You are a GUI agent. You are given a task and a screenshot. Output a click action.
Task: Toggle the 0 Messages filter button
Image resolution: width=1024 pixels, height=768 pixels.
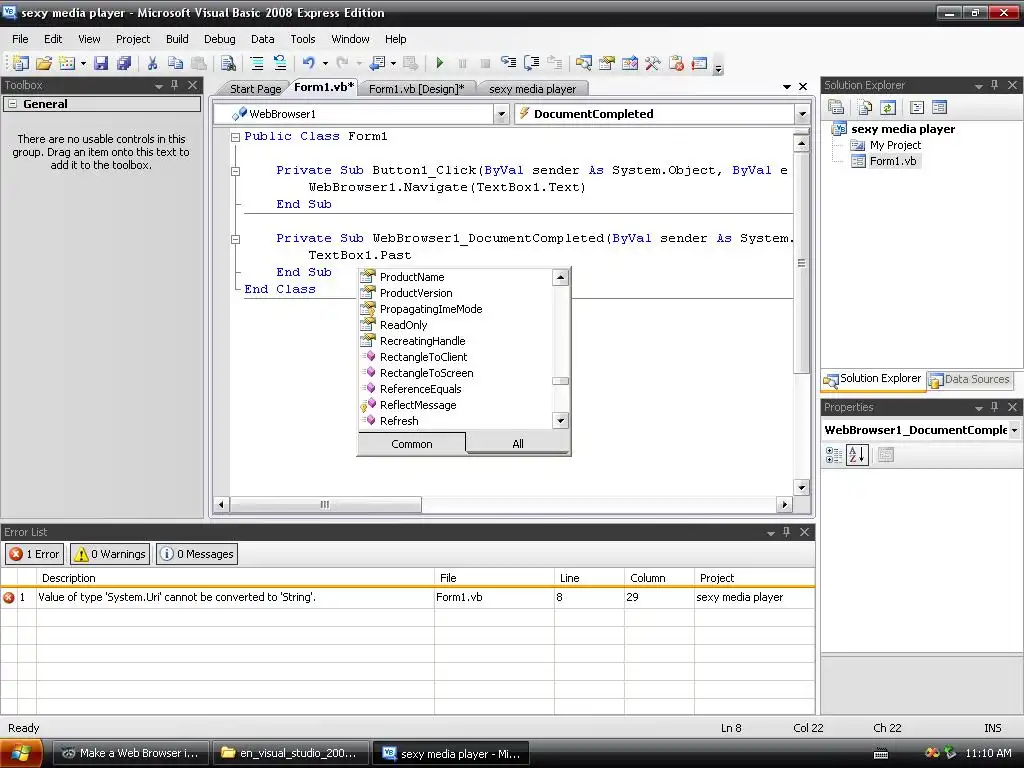click(x=197, y=554)
